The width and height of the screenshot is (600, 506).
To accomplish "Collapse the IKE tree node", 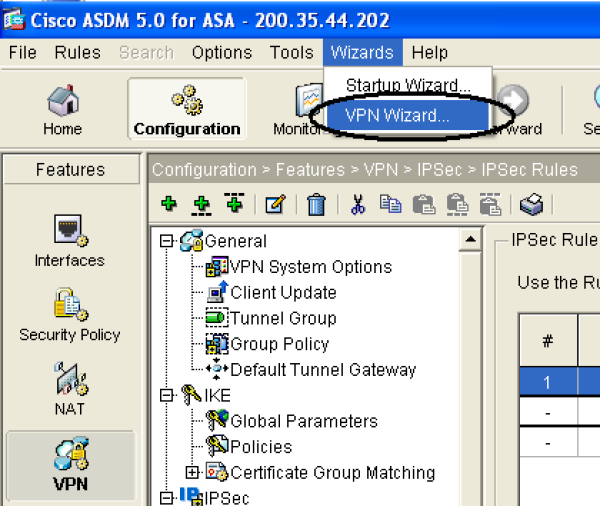I will [166, 395].
